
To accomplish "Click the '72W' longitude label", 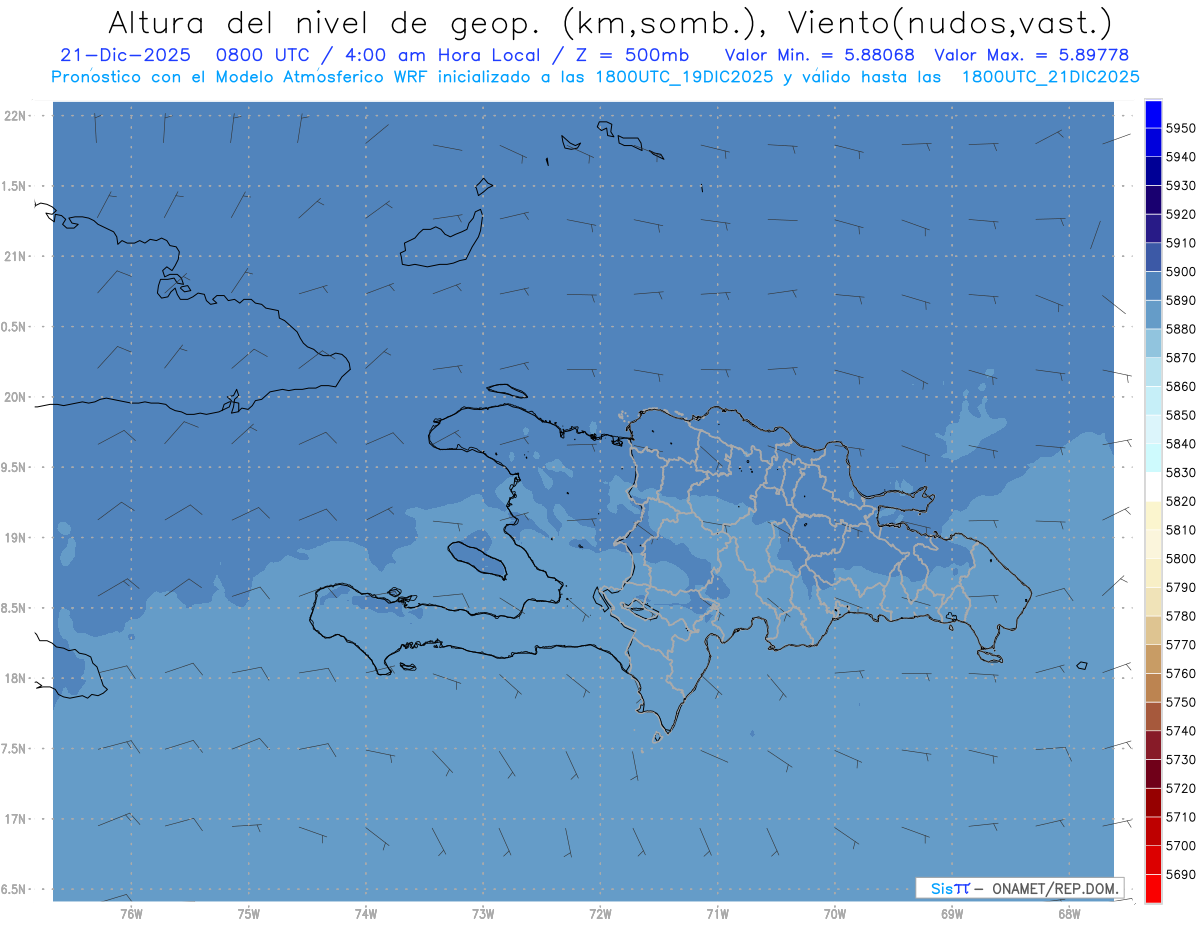I will (x=600, y=914).
